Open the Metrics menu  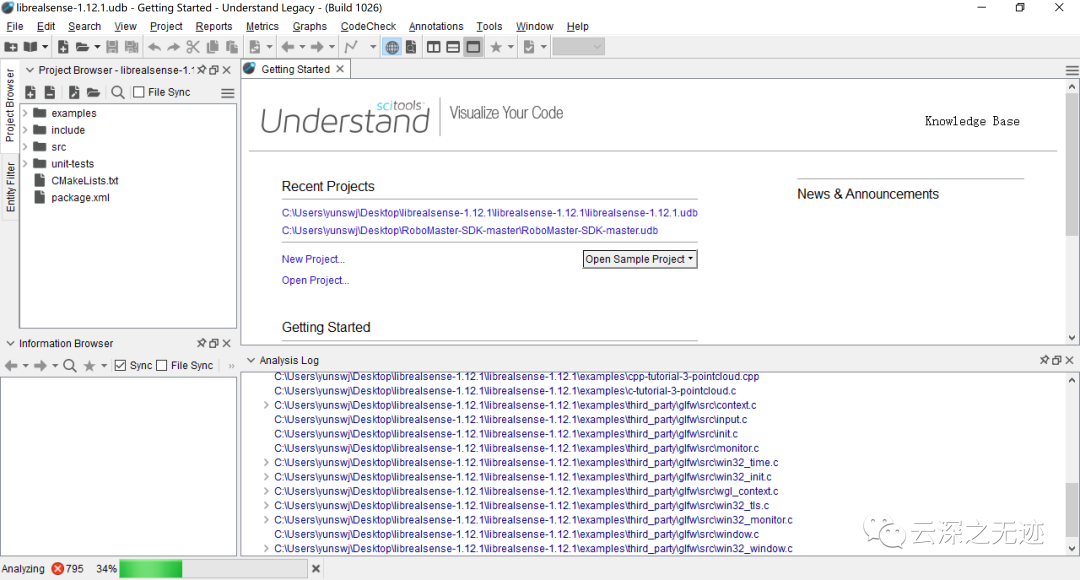(262, 26)
